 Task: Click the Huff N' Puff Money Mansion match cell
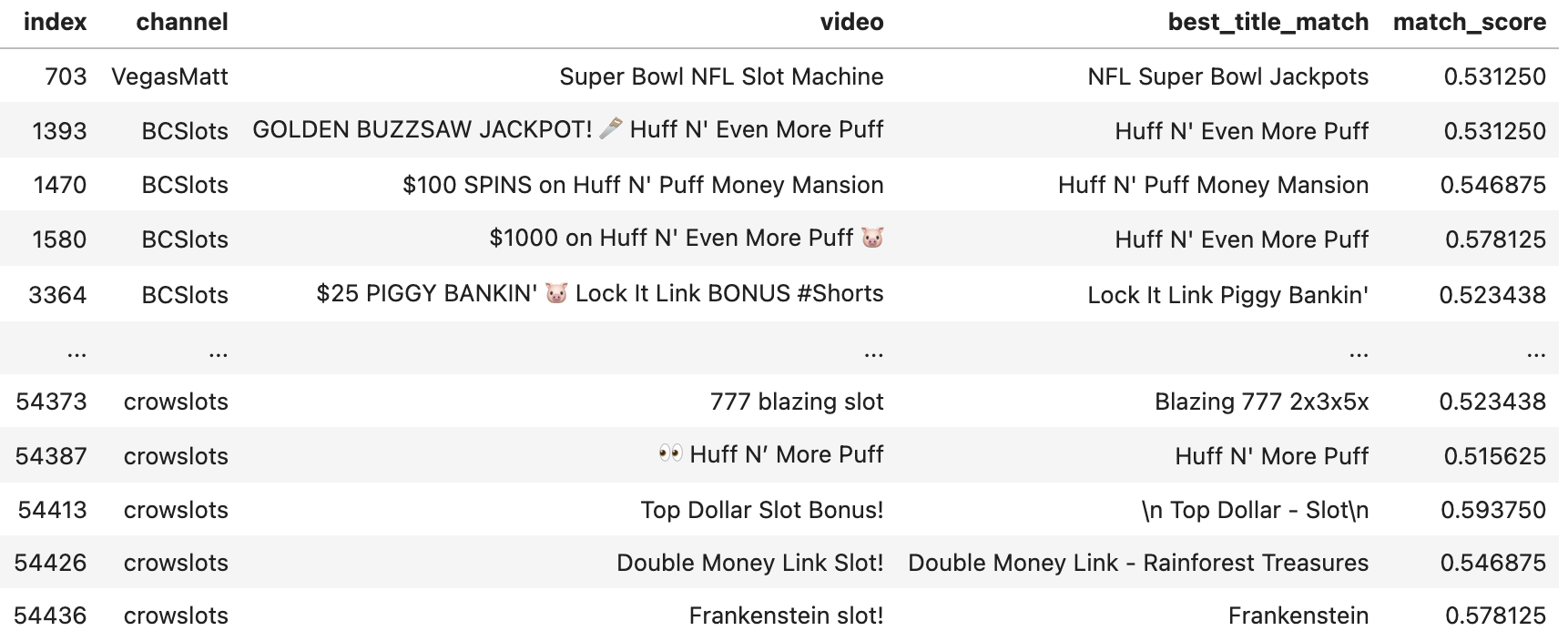coord(1213,185)
